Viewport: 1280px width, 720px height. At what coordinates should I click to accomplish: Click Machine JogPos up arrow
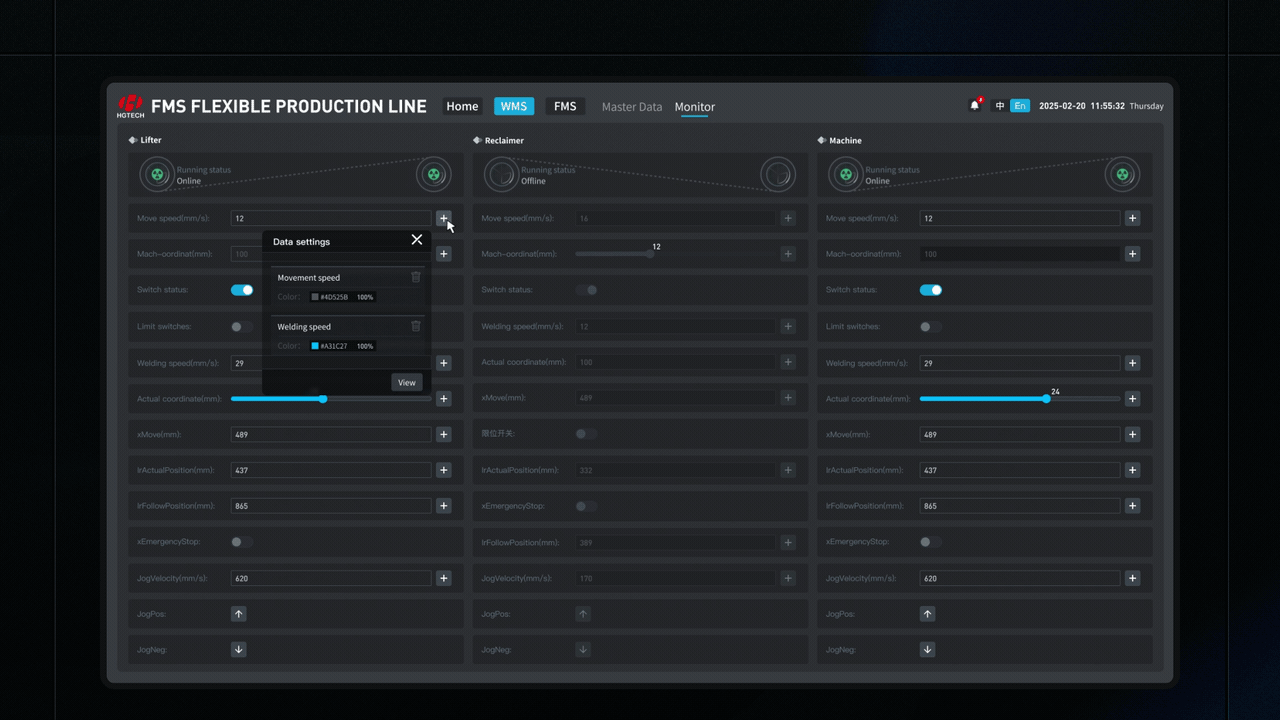[x=928, y=614]
